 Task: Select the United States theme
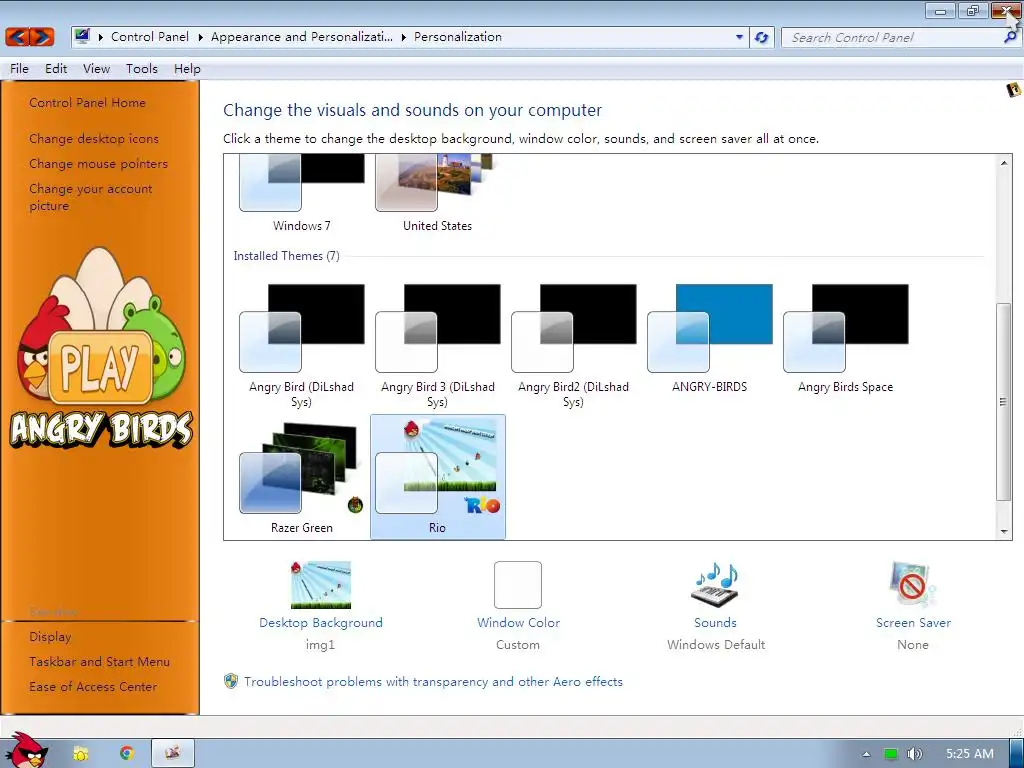coord(437,193)
